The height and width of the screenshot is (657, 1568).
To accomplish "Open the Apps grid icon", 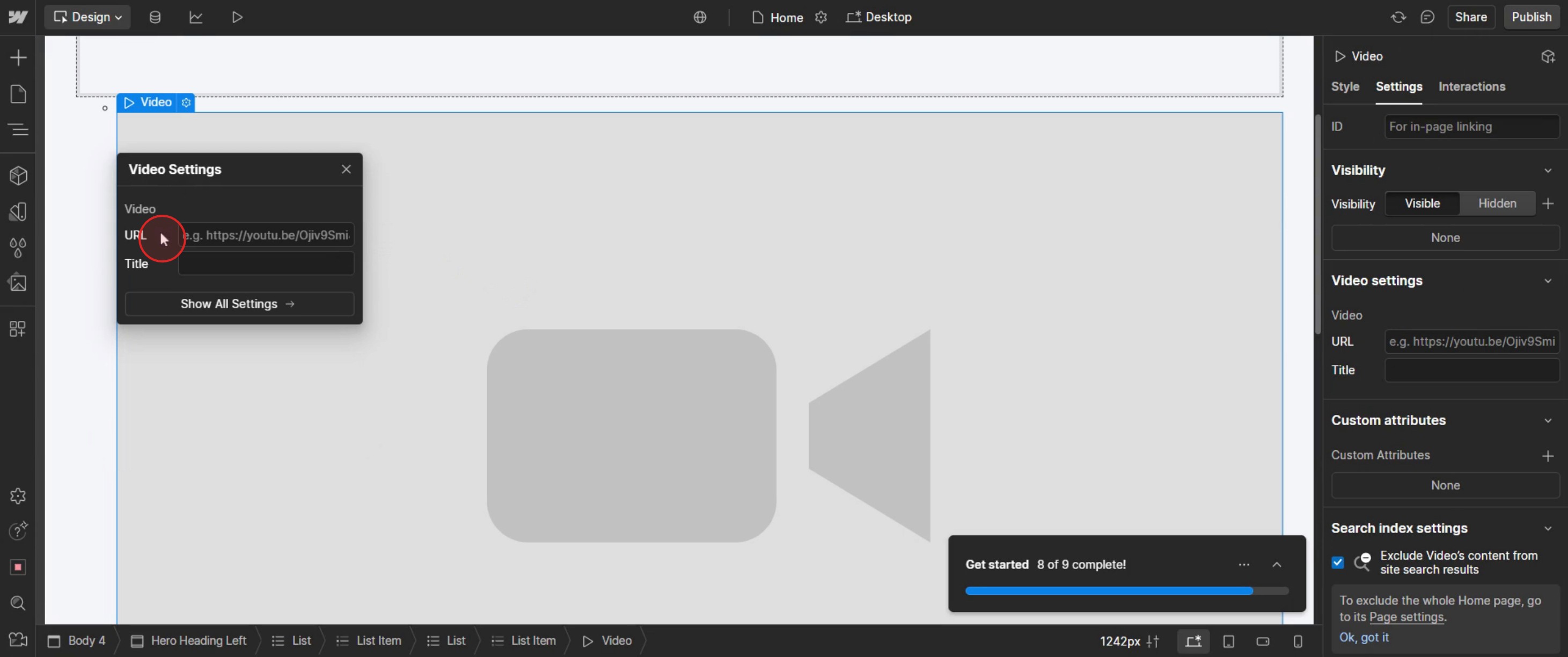I will click(18, 329).
